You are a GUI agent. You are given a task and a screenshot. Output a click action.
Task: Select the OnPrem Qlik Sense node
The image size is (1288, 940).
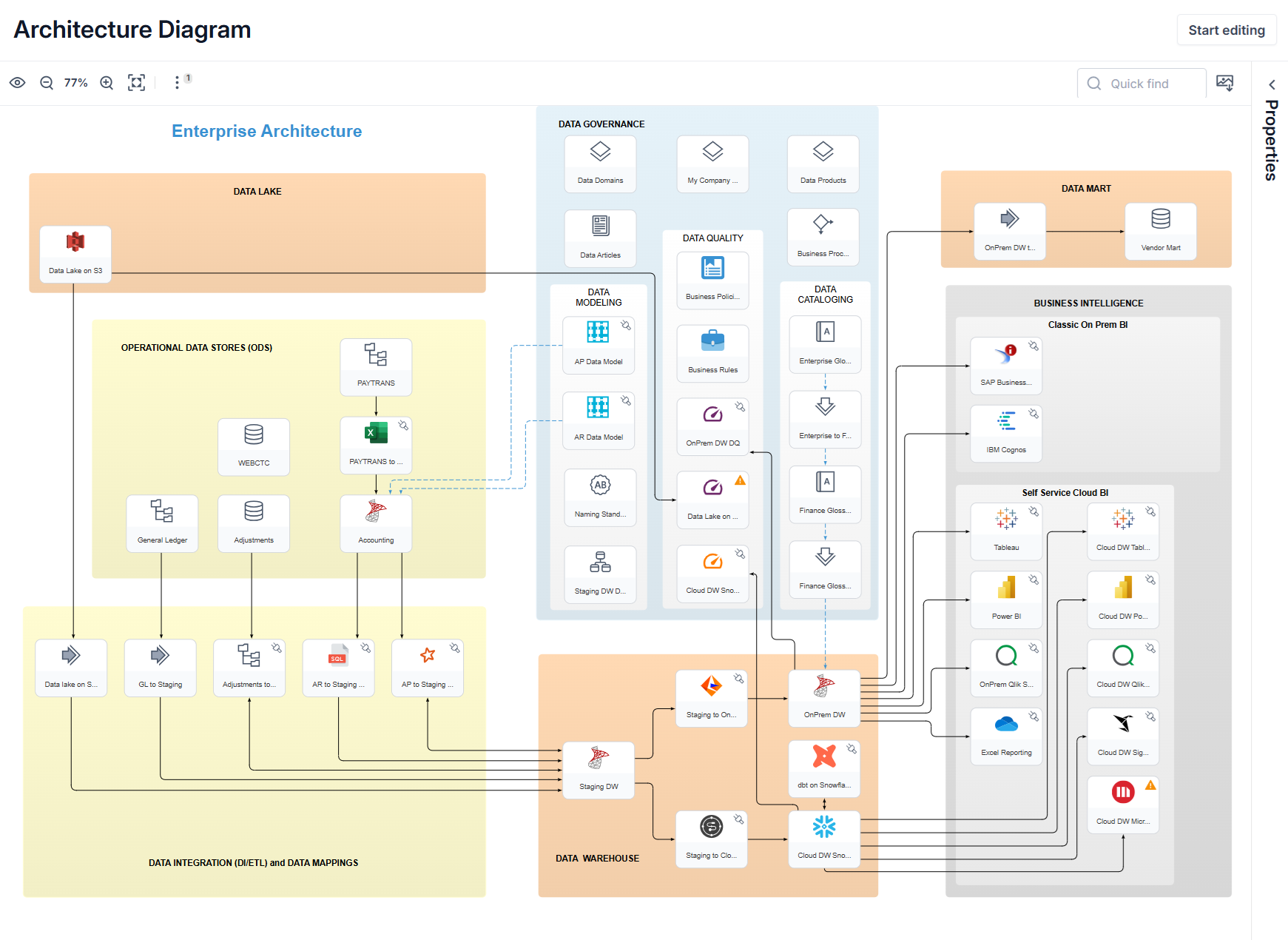click(1006, 668)
